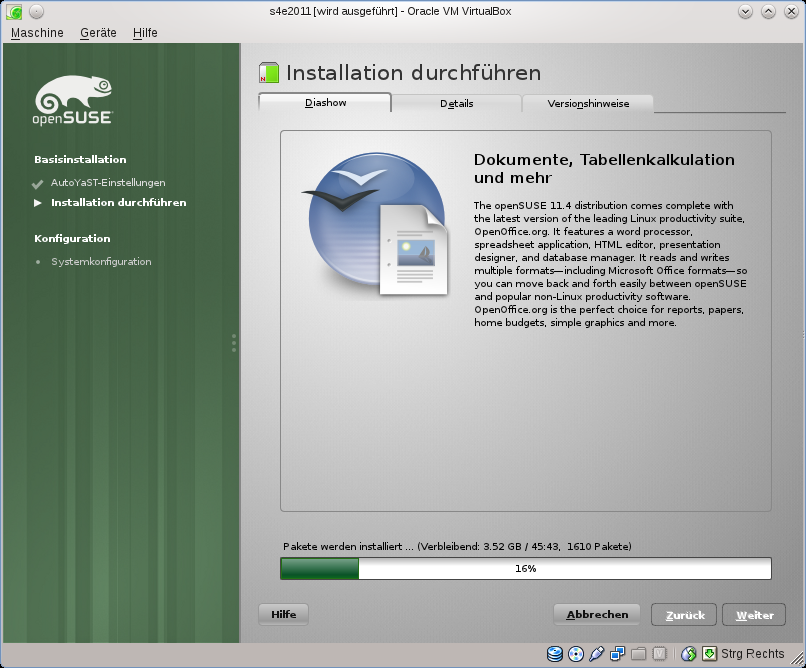The height and width of the screenshot is (668, 806).
Task: Click the sidebar splitter handle dots
Action: [x=234, y=343]
